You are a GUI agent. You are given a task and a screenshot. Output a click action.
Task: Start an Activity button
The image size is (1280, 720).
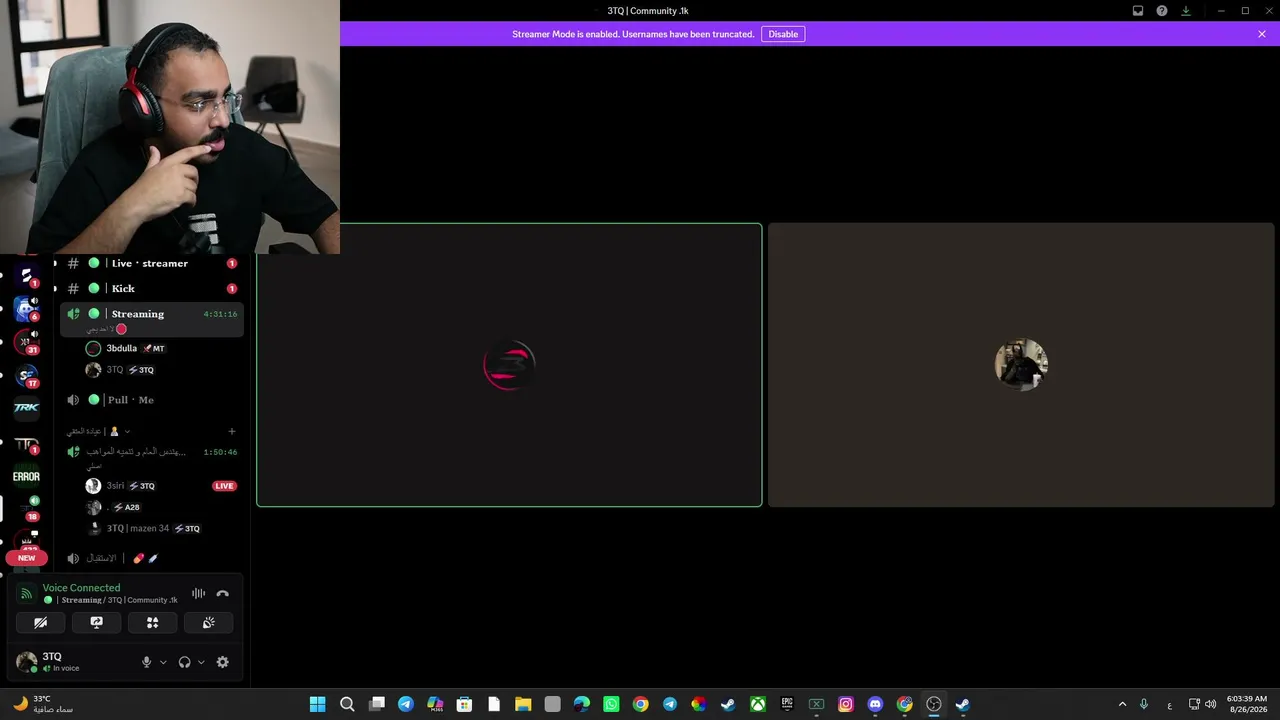click(x=153, y=622)
